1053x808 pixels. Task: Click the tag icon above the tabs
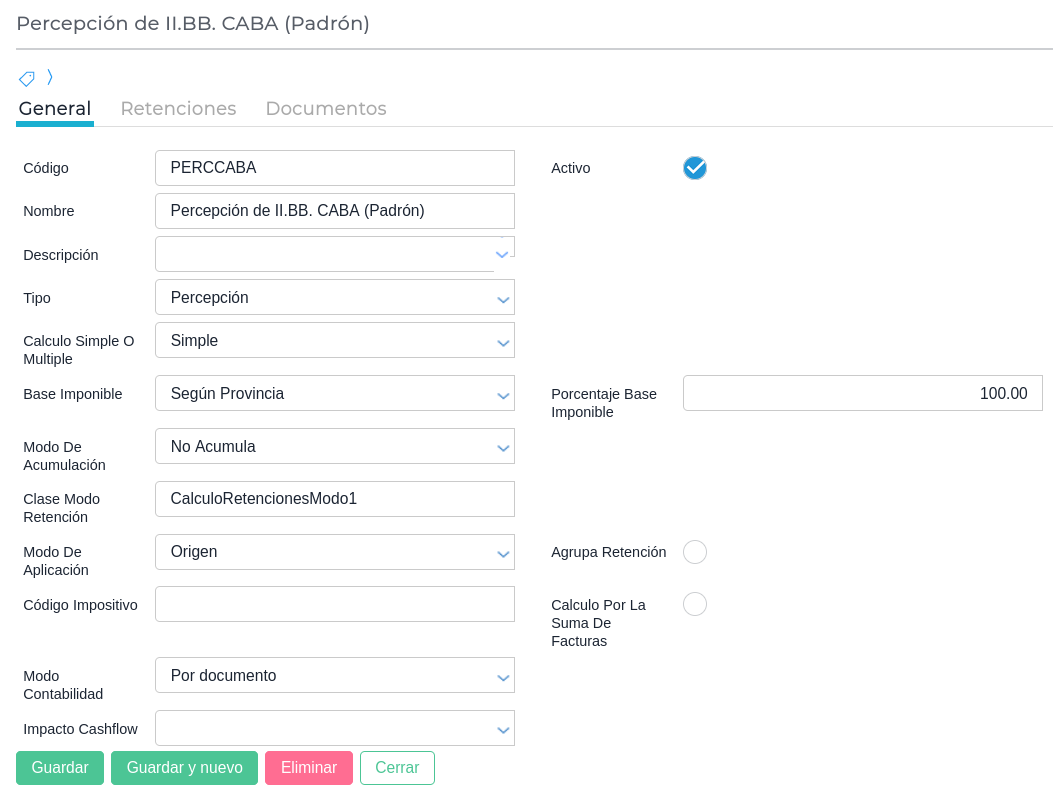click(27, 78)
